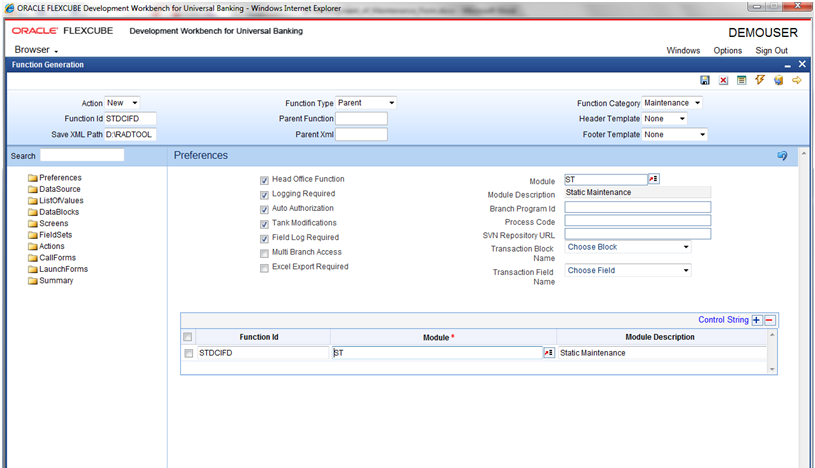Image resolution: width=815 pixels, height=468 pixels.
Task: Click the LaunchForms folder icon
Action: click(x=33, y=269)
